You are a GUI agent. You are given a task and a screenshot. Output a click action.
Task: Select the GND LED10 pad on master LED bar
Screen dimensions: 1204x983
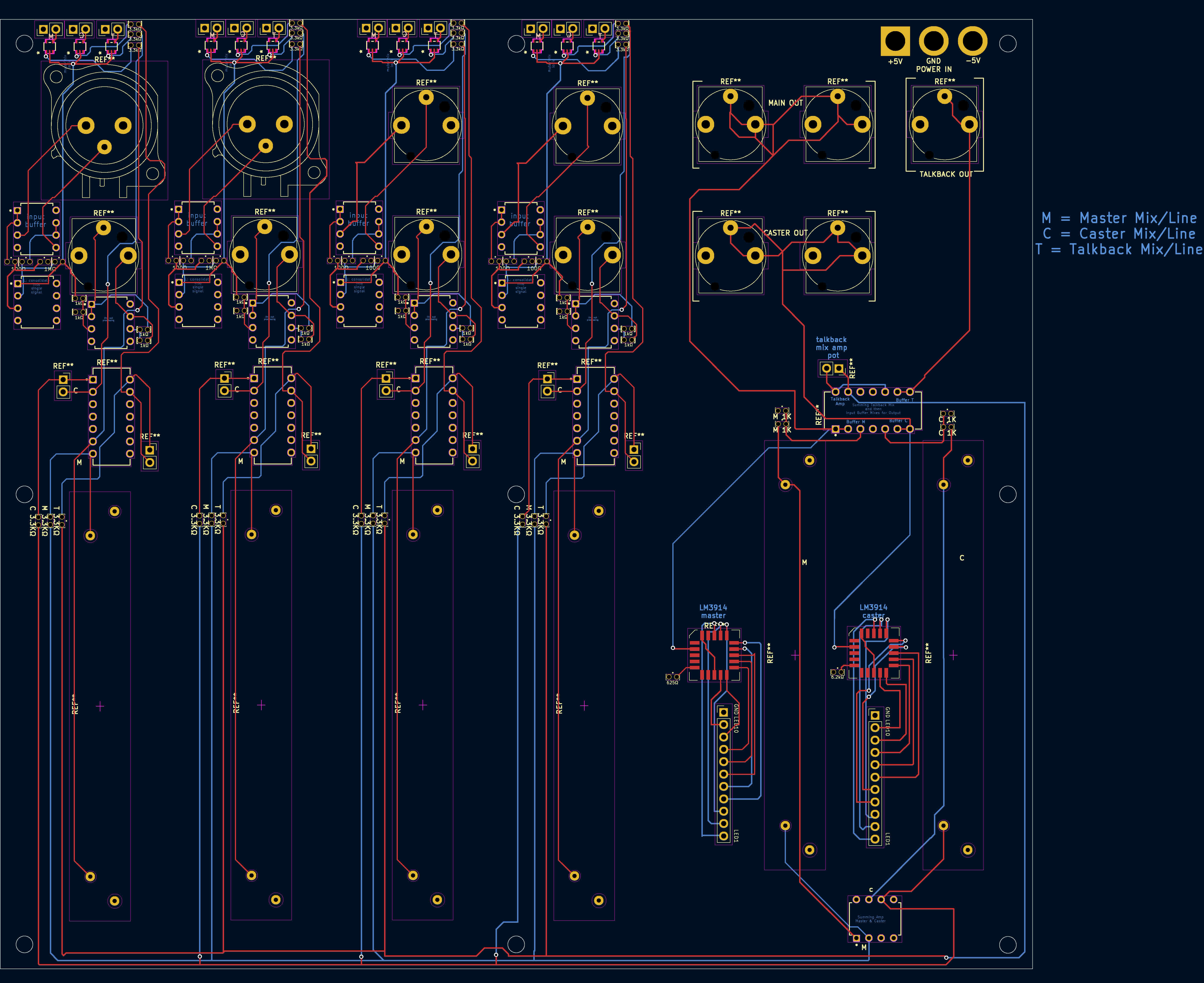pyautogui.click(x=723, y=713)
